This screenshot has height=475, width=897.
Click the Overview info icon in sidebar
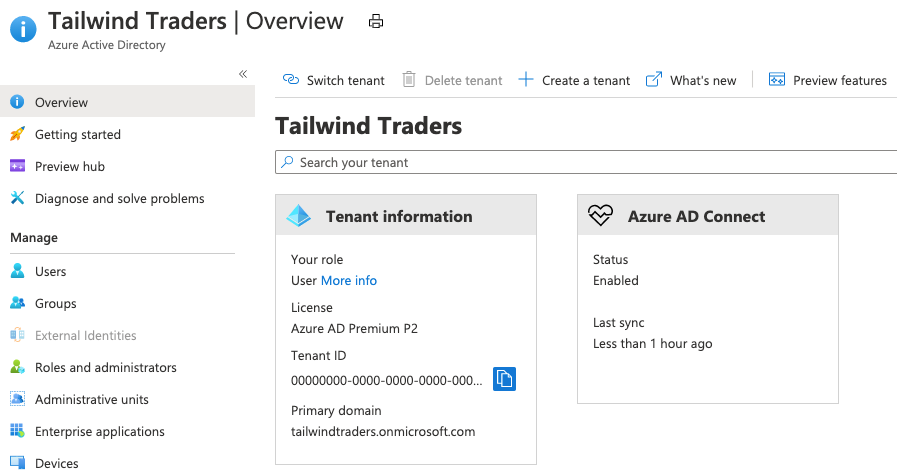click(17, 102)
